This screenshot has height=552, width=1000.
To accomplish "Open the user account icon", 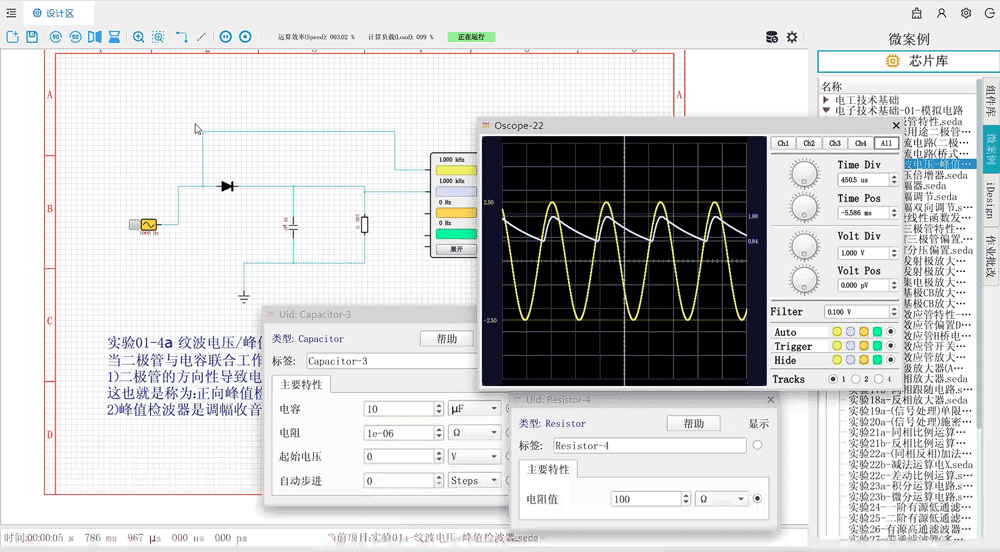I will pos(941,13).
